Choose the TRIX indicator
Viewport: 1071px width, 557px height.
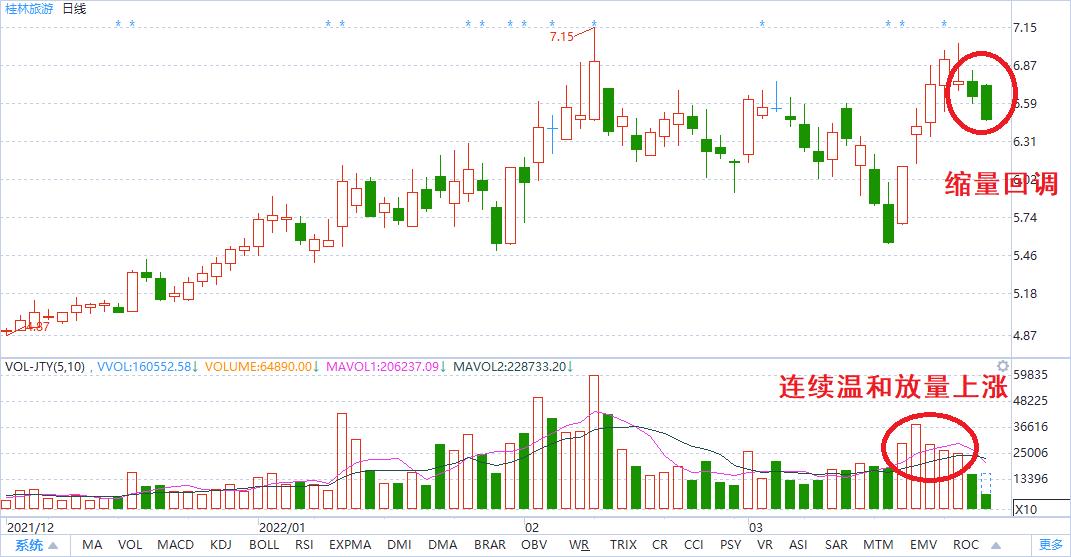click(623, 545)
